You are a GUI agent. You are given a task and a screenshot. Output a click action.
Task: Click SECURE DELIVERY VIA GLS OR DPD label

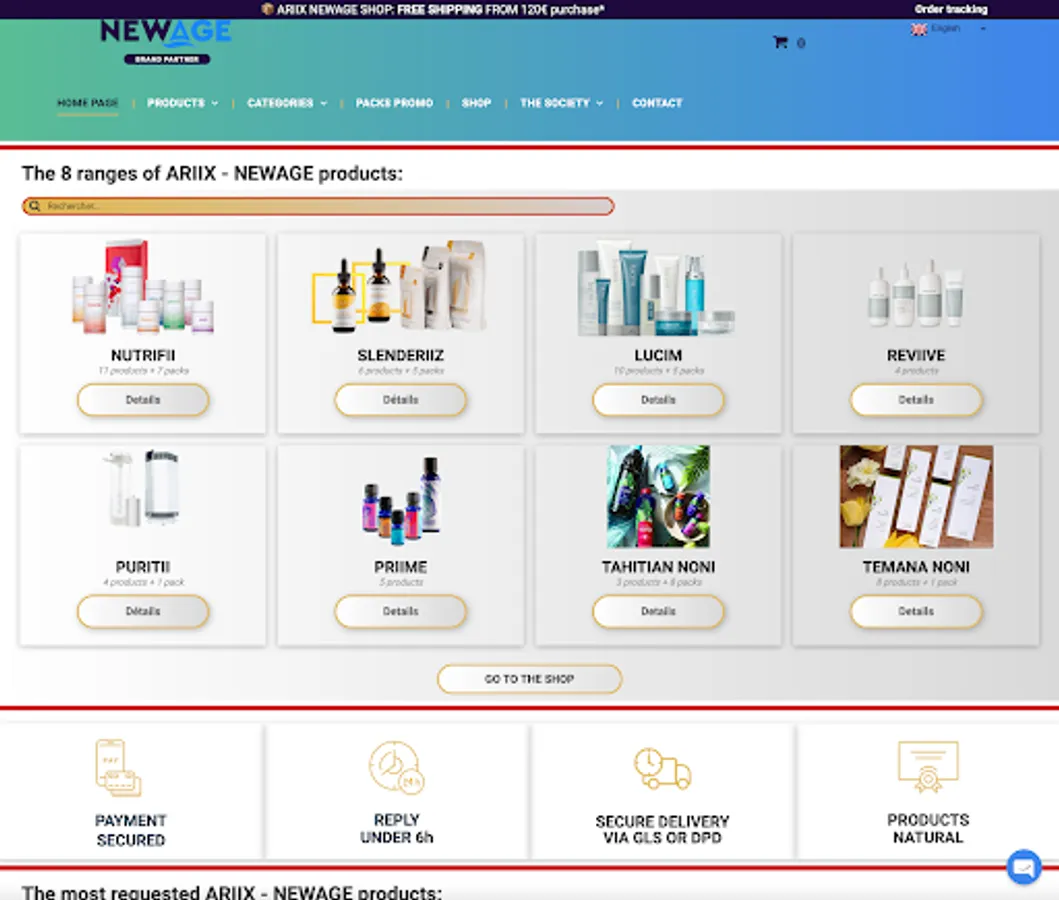[x=662, y=829]
